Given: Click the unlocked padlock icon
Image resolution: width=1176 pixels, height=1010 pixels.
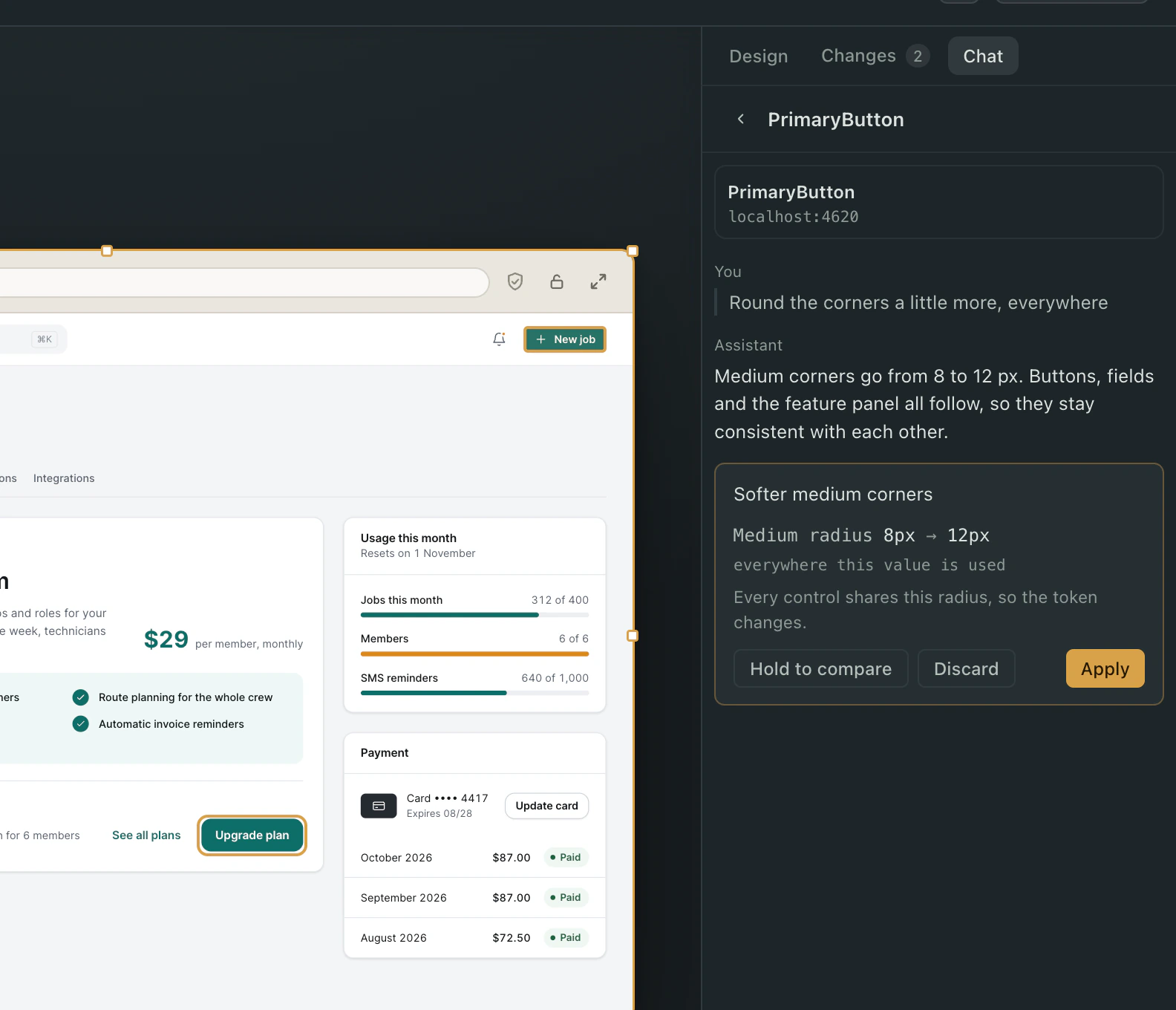Looking at the screenshot, I should point(557,281).
